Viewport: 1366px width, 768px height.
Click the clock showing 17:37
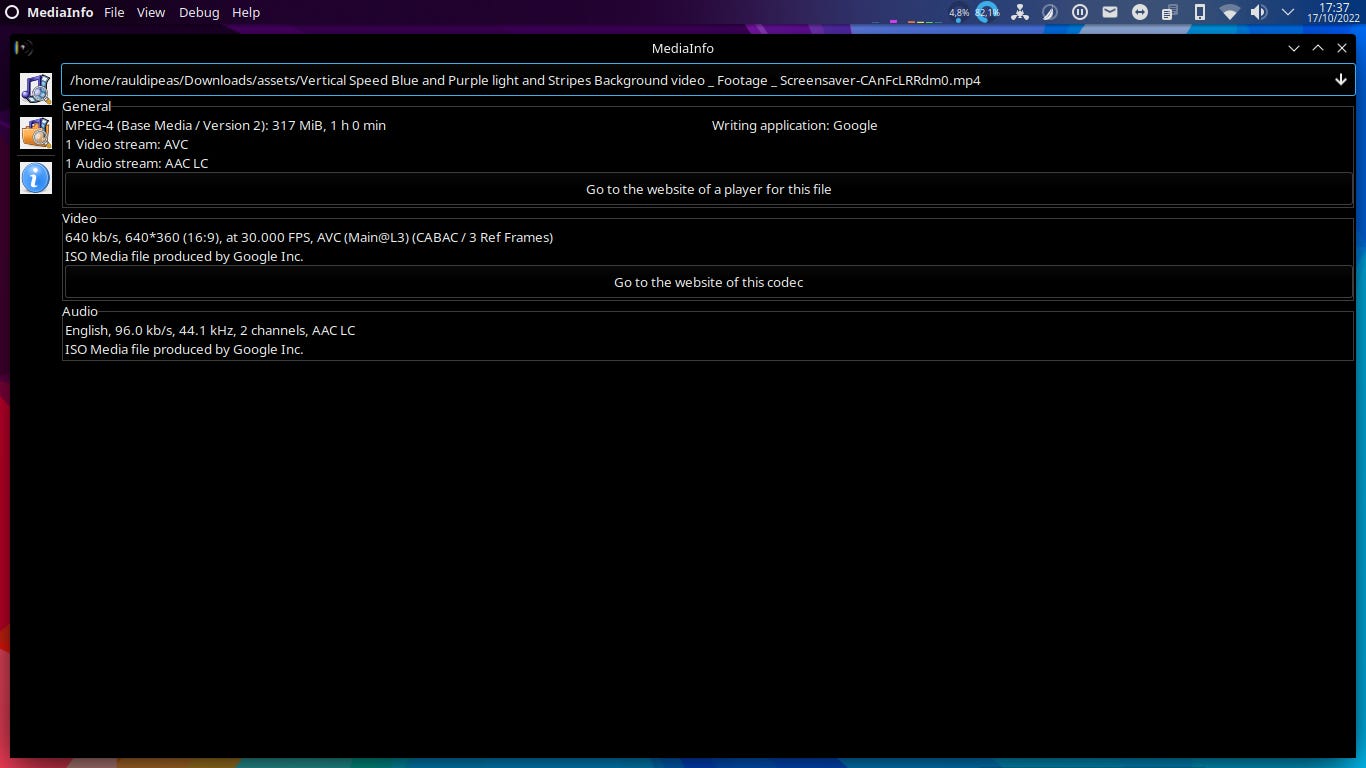(1335, 12)
